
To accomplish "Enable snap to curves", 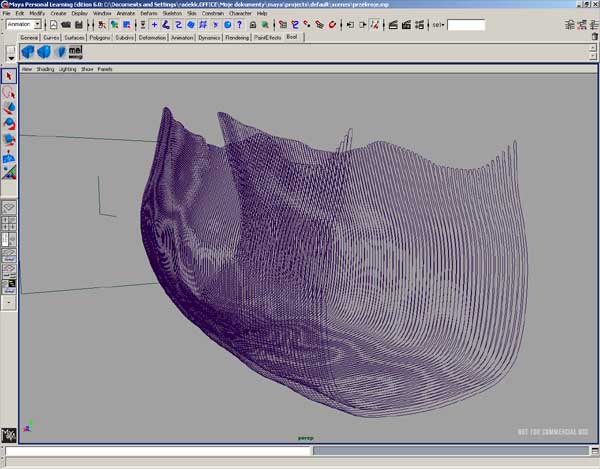I will pos(295,25).
